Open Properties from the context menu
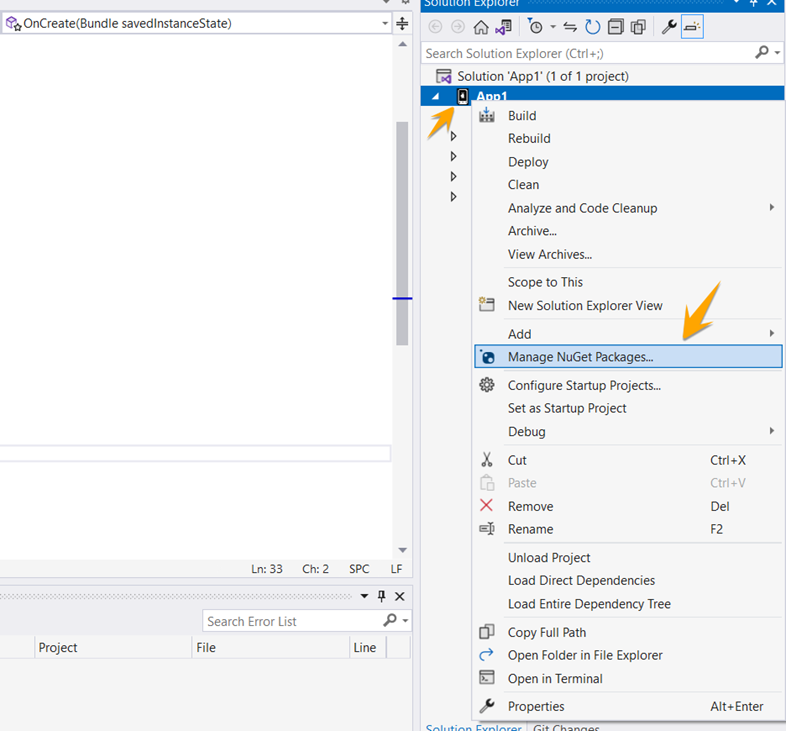This screenshot has height=731, width=786. 628,706
